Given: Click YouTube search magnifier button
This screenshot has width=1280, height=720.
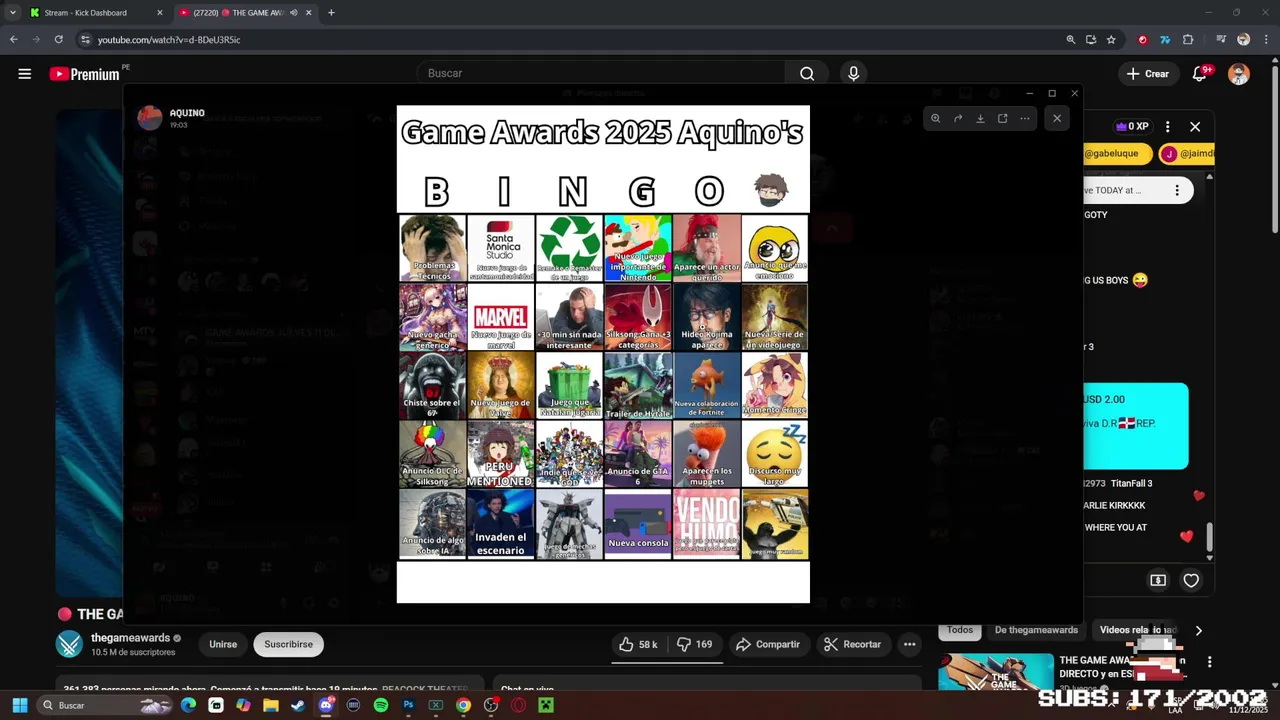Looking at the screenshot, I should click(x=807, y=73).
